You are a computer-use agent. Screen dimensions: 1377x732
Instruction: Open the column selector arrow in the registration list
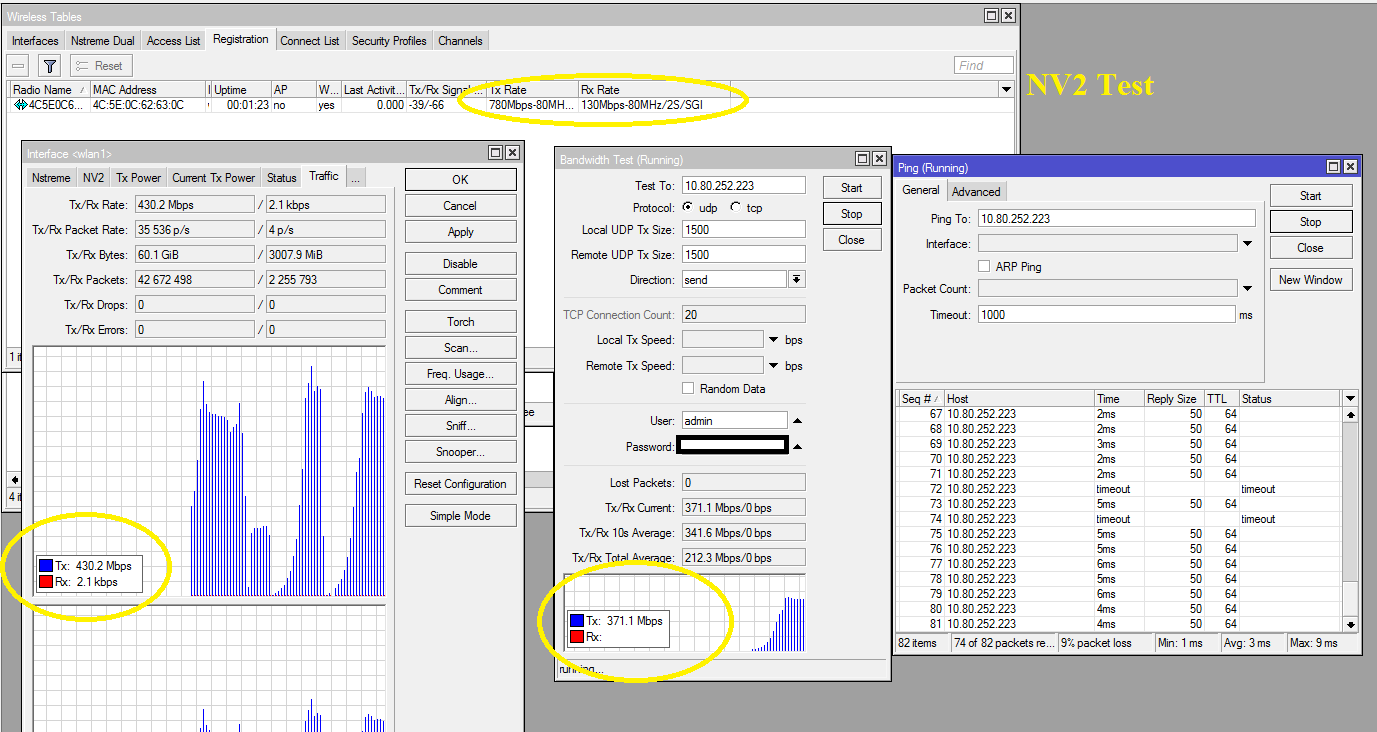(x=1006, y=89)
